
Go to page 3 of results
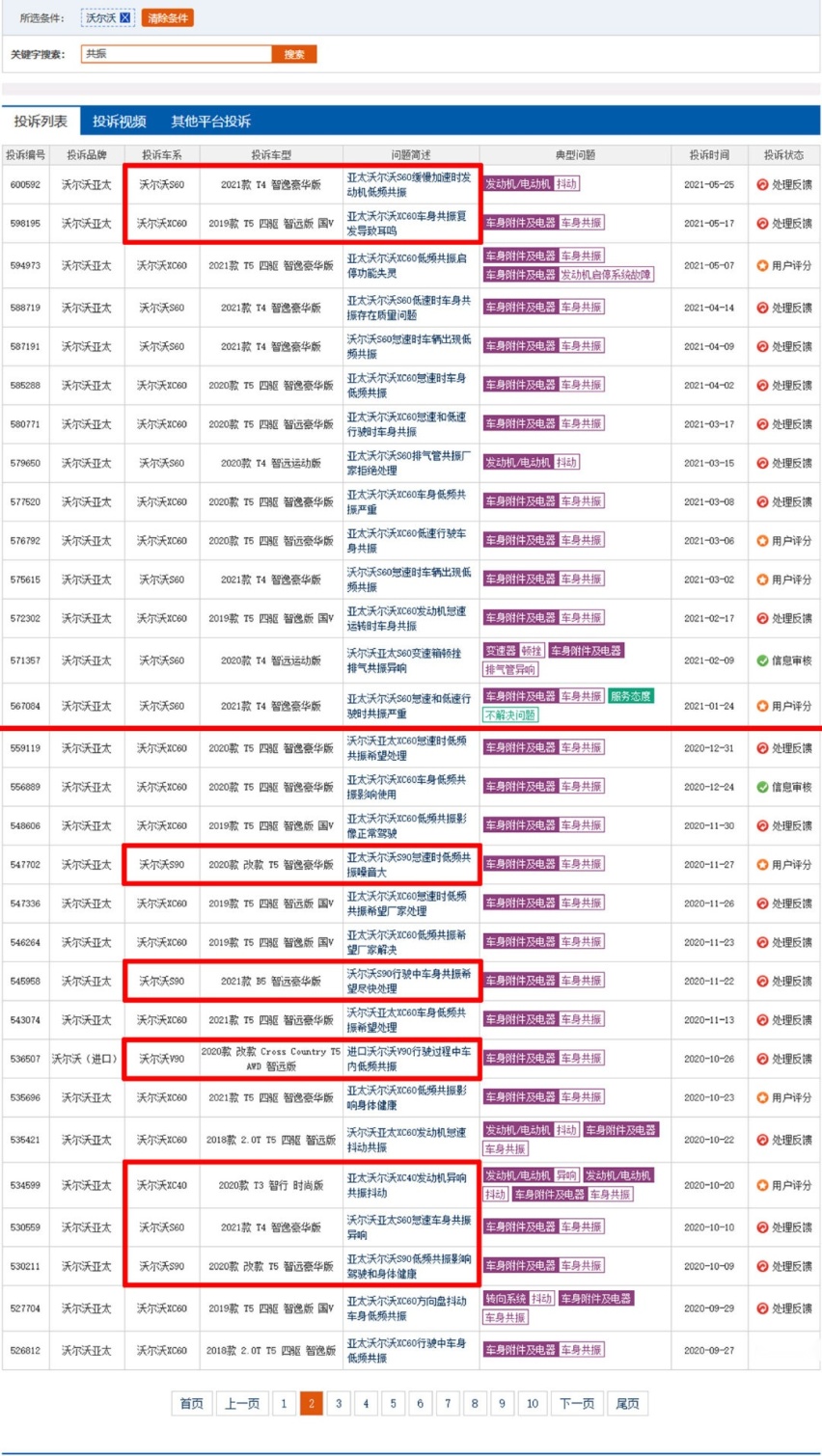[339, 1403]
